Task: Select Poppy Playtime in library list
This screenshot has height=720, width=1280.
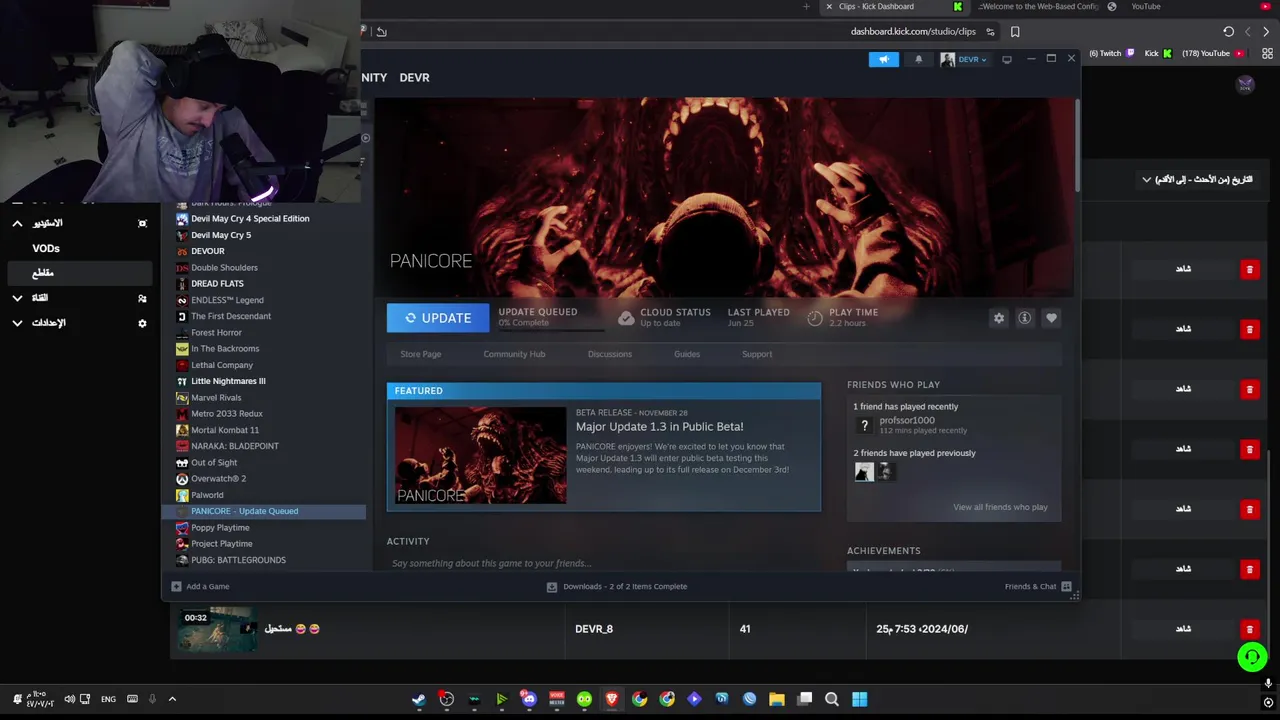Action: [x=220, y=527]
